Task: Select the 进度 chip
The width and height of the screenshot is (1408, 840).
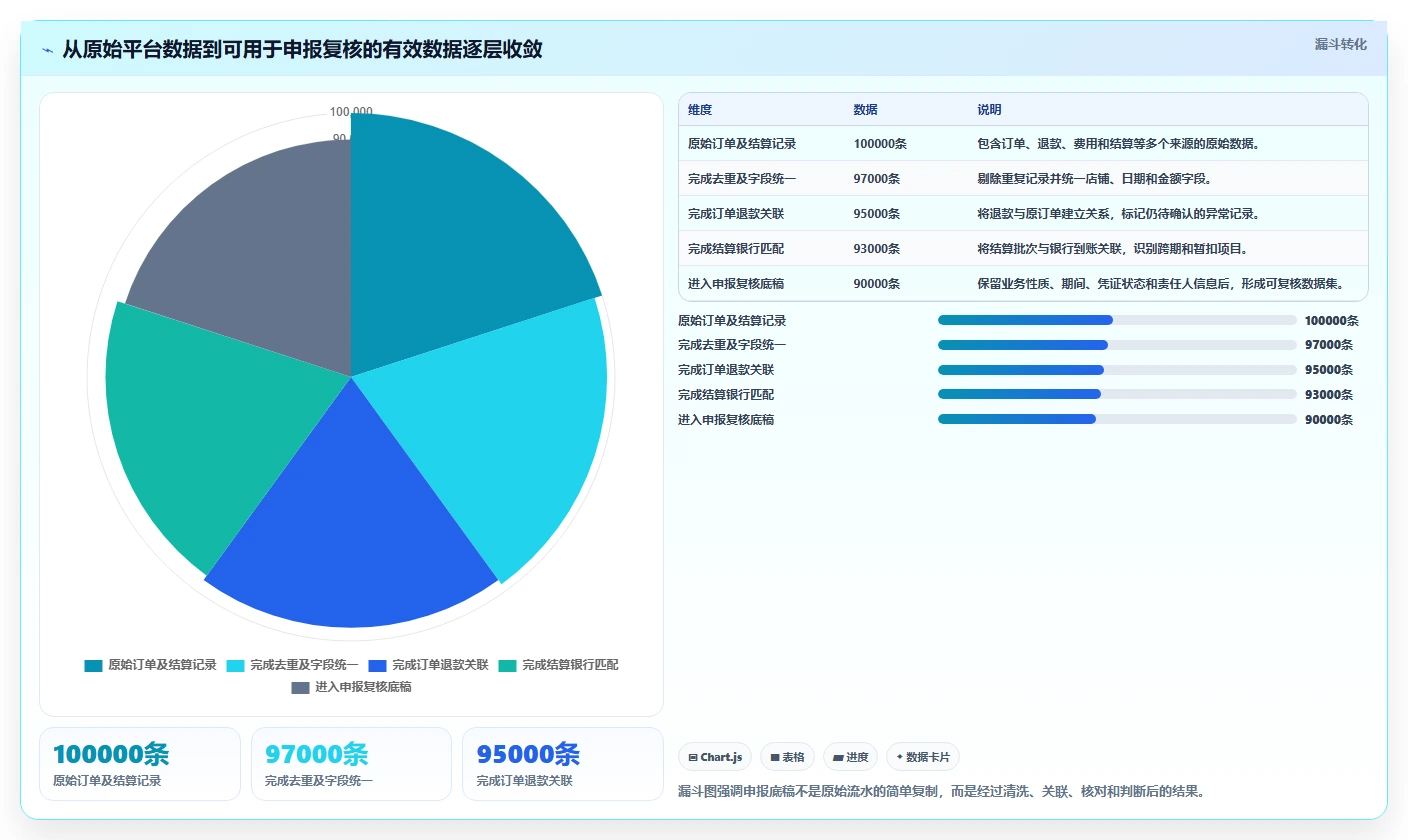Action: (850, 757)
